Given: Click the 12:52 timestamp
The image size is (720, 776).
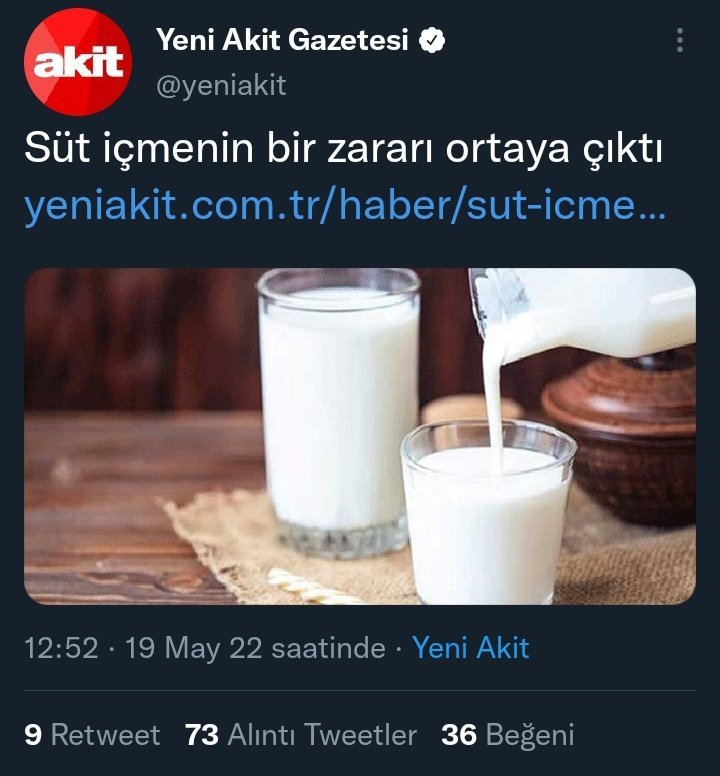Looking at the screenshot, I should point(61,647).
